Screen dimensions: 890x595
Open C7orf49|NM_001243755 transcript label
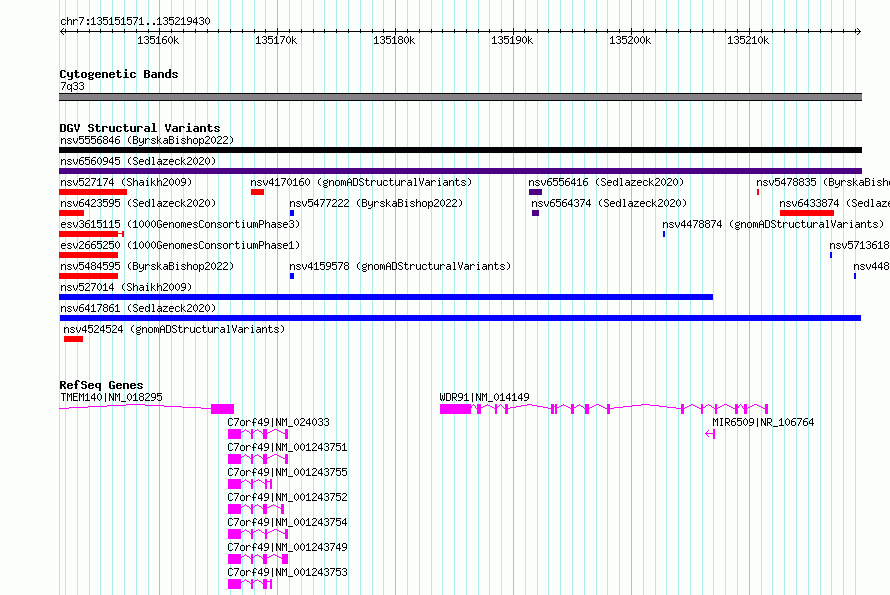[287, 472]
